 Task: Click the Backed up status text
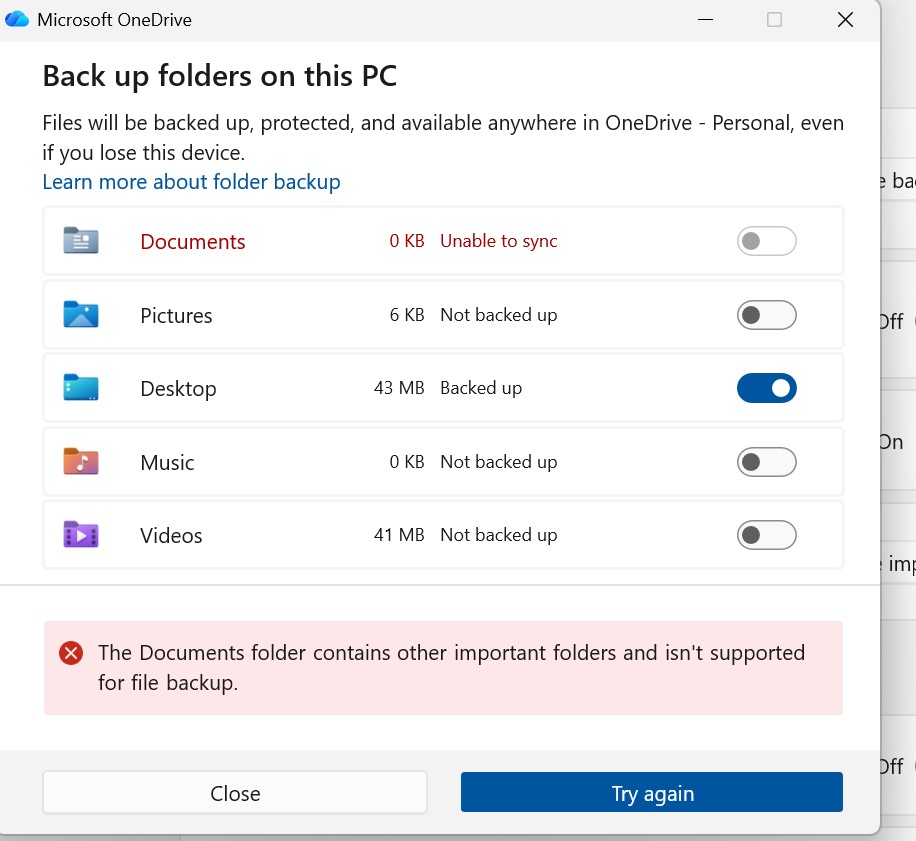click(x=481, y=388)
